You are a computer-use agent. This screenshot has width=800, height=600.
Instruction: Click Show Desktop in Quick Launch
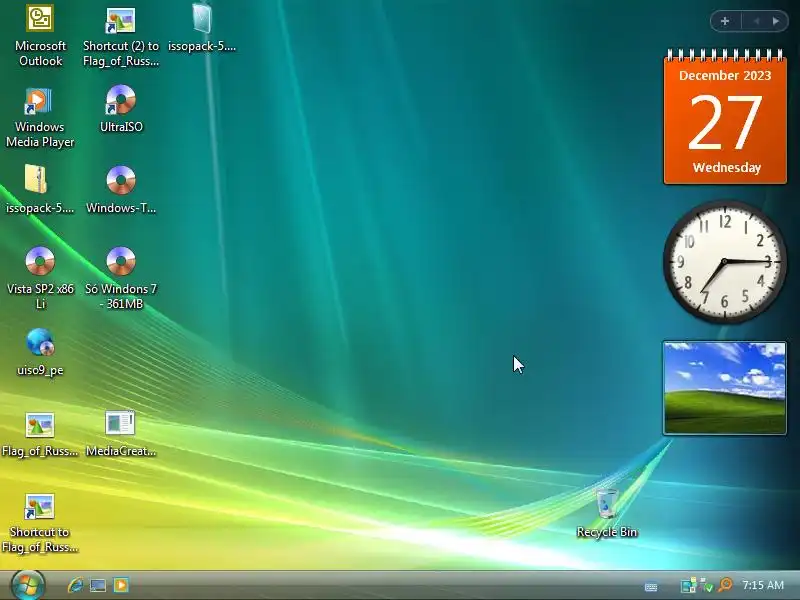click(98, 585)
